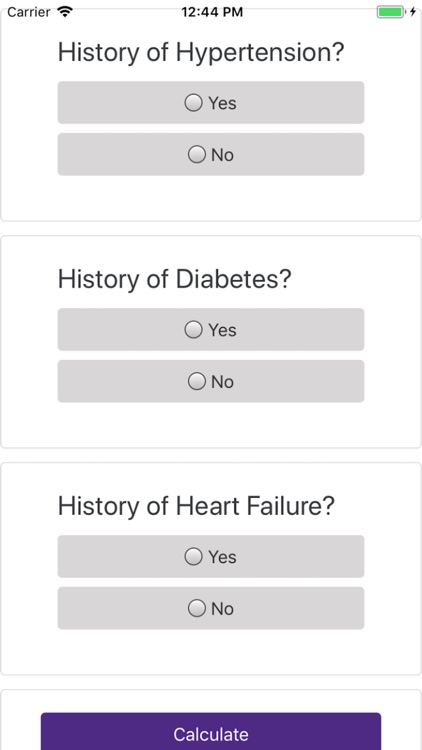The image size is (422, 750).
Task: Tap the Carrier label in status bar
Action: [x=29, y=12]
